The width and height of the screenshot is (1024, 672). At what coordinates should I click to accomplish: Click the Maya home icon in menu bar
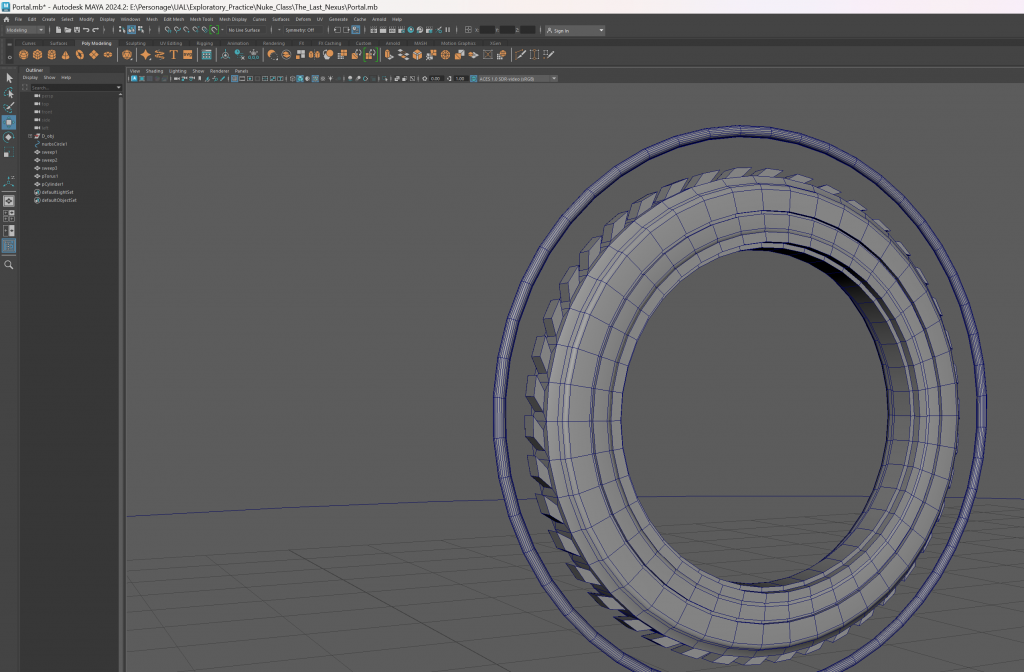tap(7, 20)
